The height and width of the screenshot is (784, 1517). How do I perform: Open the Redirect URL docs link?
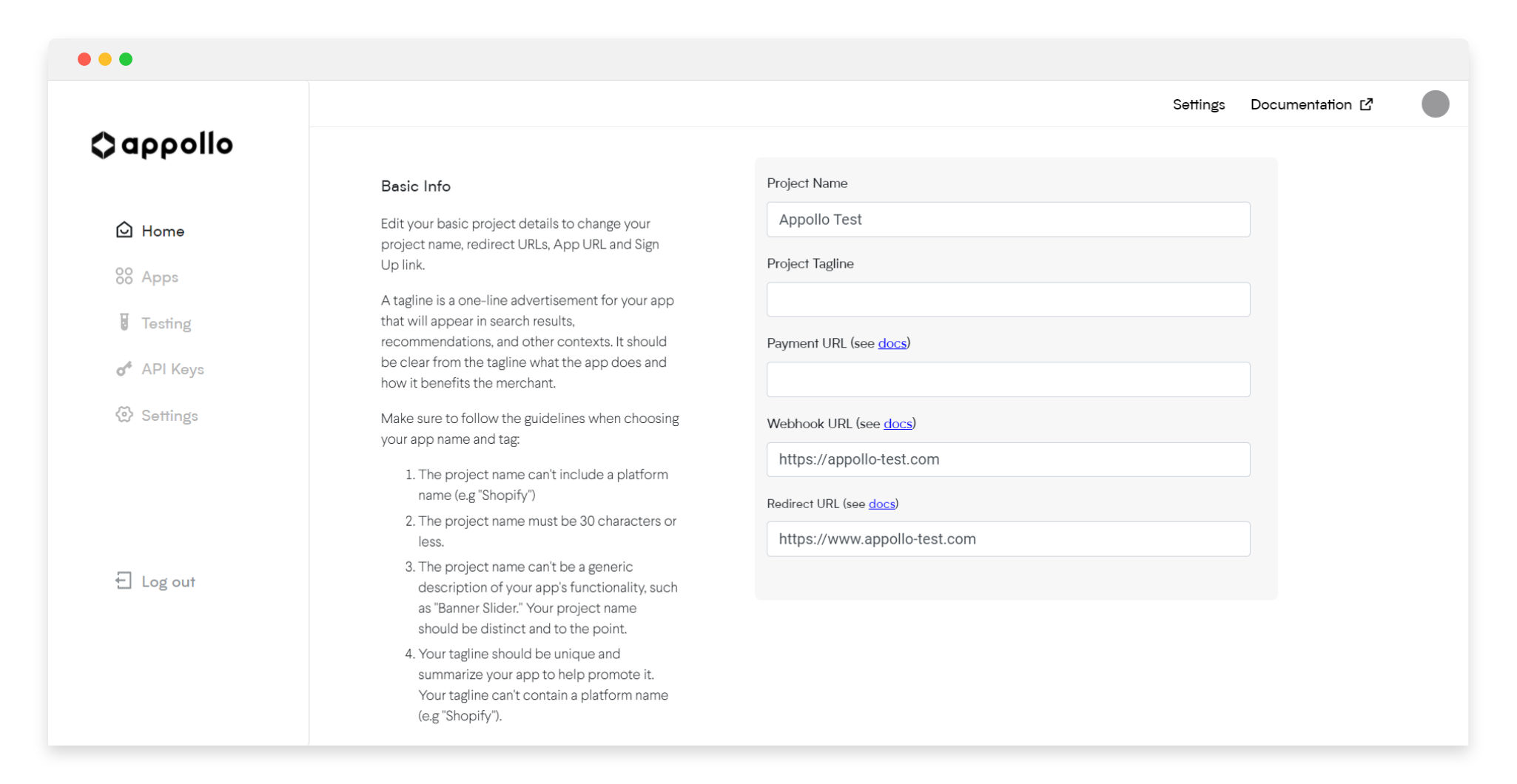tap(881, 504)
